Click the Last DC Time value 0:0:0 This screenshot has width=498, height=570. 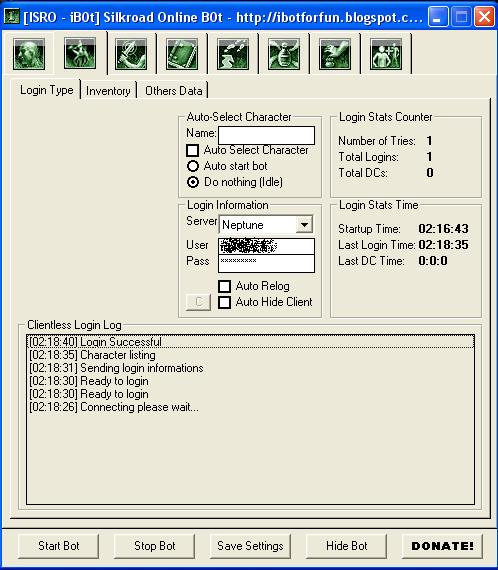click(433, 261)
